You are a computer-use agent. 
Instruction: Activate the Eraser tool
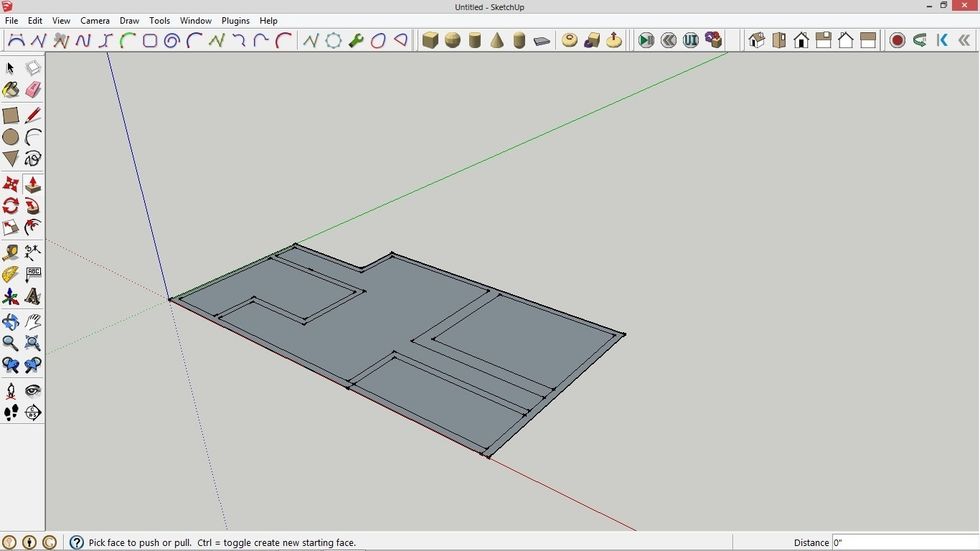point(33,90)
